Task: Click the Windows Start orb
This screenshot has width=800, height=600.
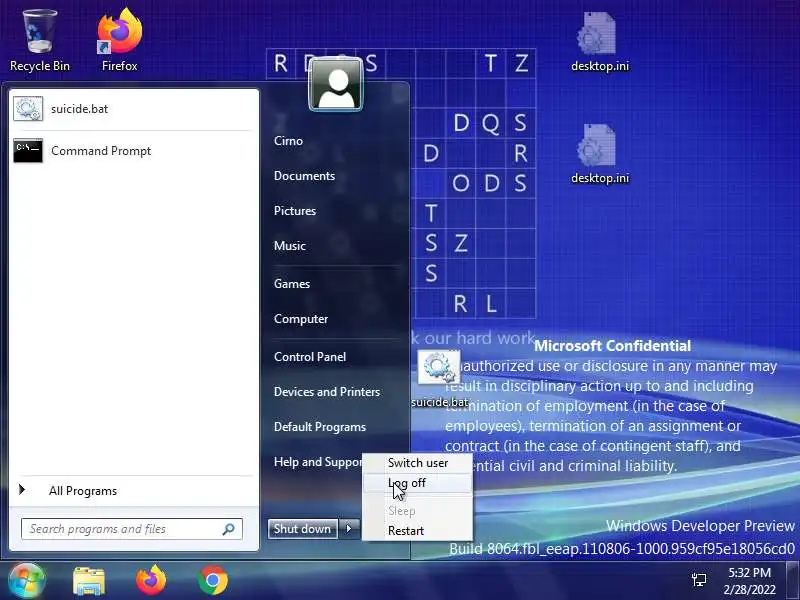Action: point(26,580)
